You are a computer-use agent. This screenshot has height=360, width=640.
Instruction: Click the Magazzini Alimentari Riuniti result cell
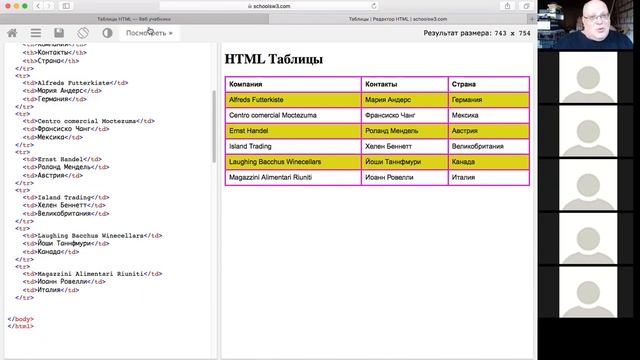click(293, 177)
